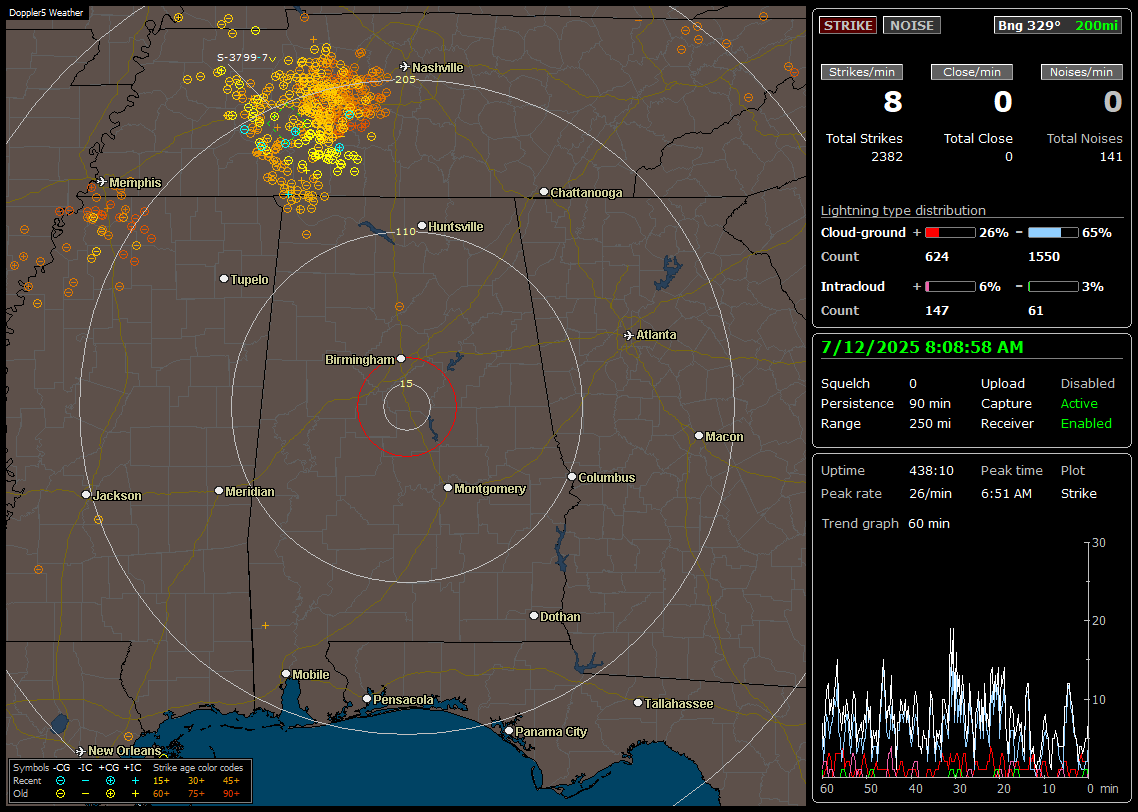Image resolution: width=1138 pixels, height=812 pixels.
Task: Click the Upload status Disabled
Action: tap(1087, 384)
